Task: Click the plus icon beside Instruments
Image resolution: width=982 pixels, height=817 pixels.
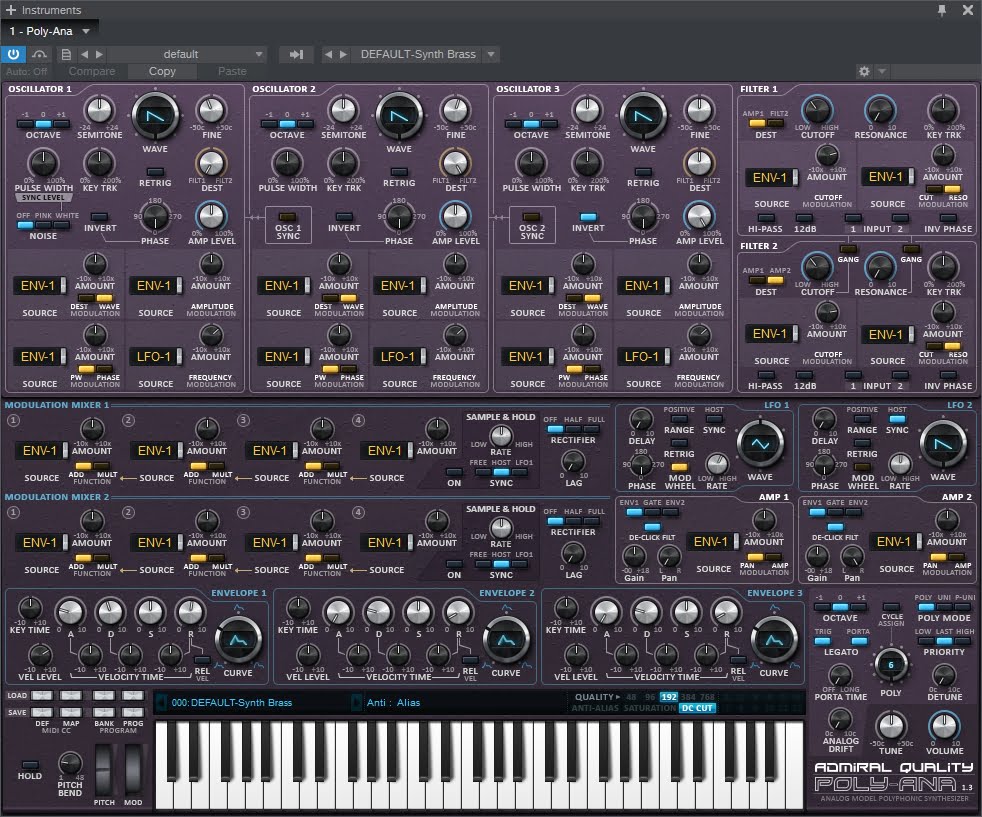Action: 10,10
